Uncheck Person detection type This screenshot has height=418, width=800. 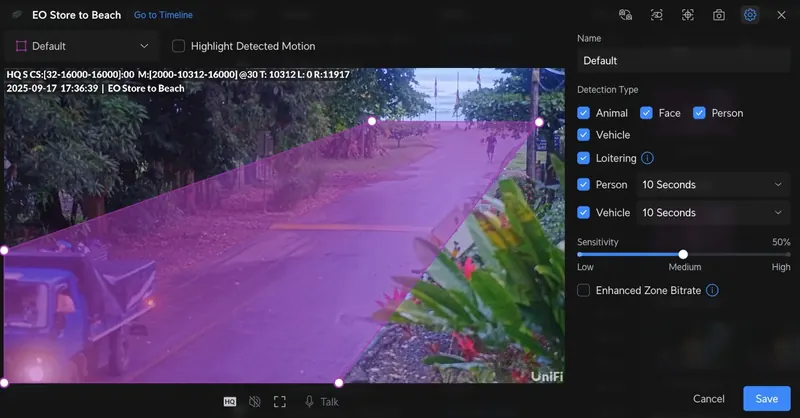tap(698, 113)
